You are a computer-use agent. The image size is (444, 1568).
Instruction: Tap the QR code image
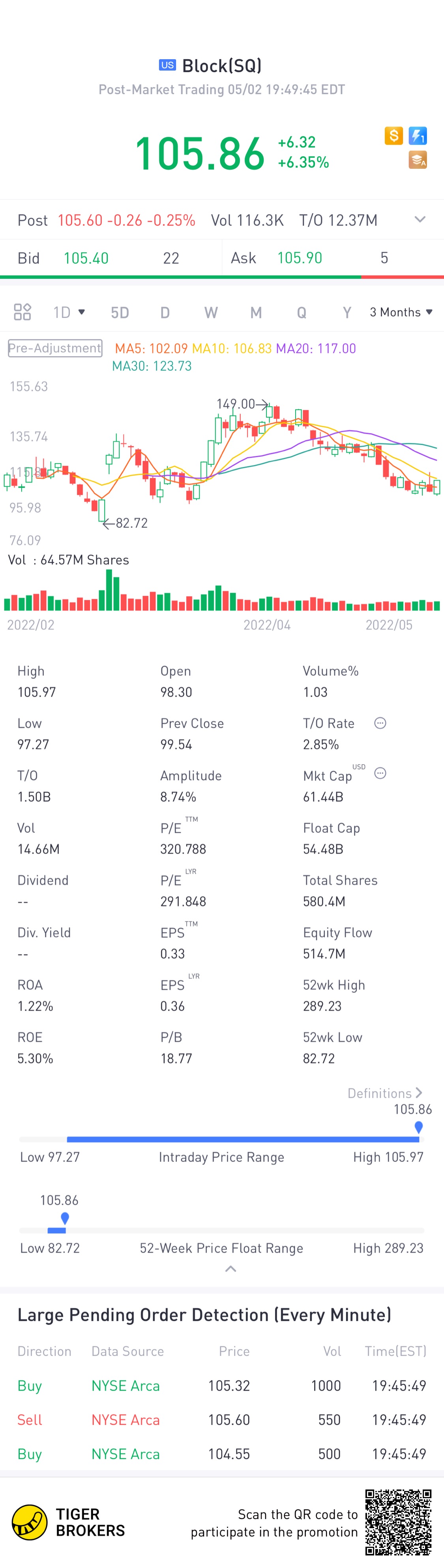point(398,1522)
